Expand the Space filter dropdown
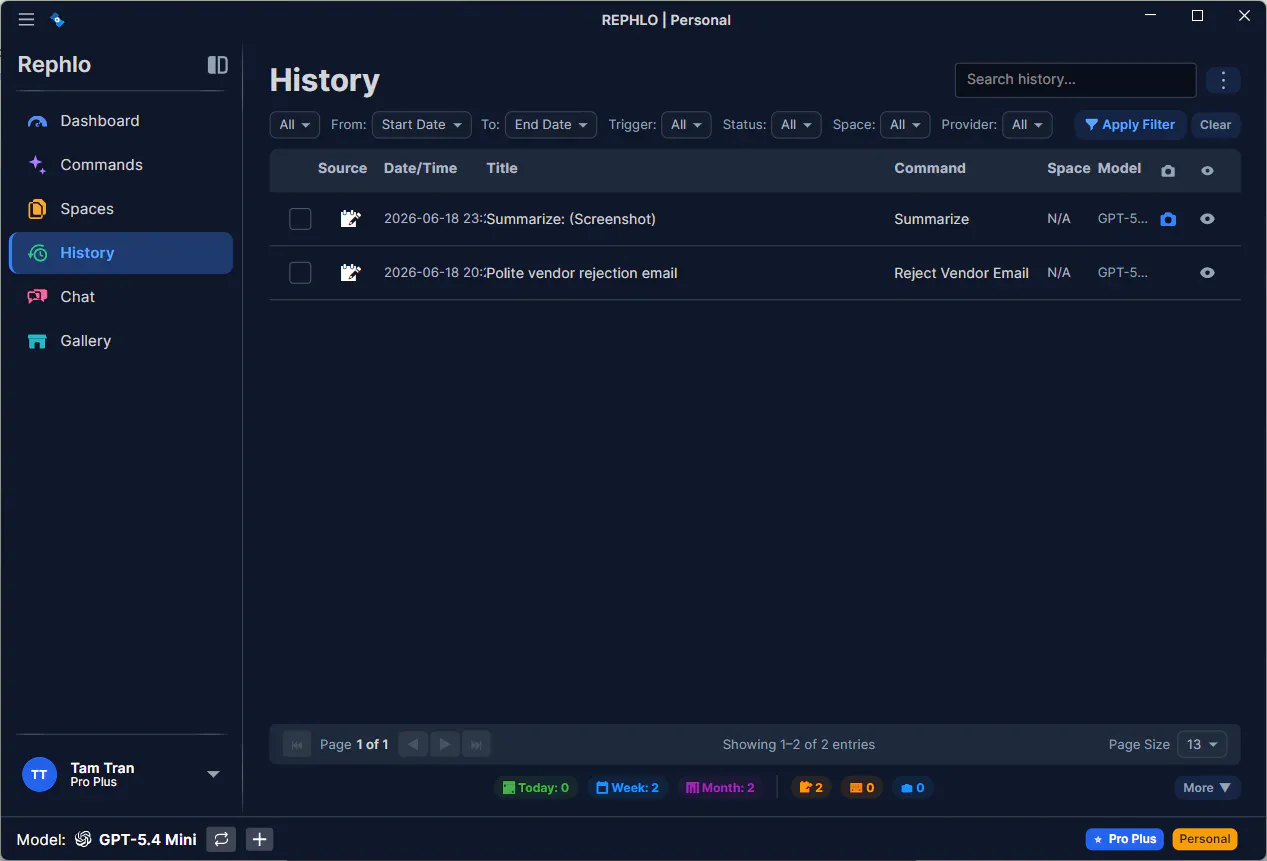 [905, 125]
